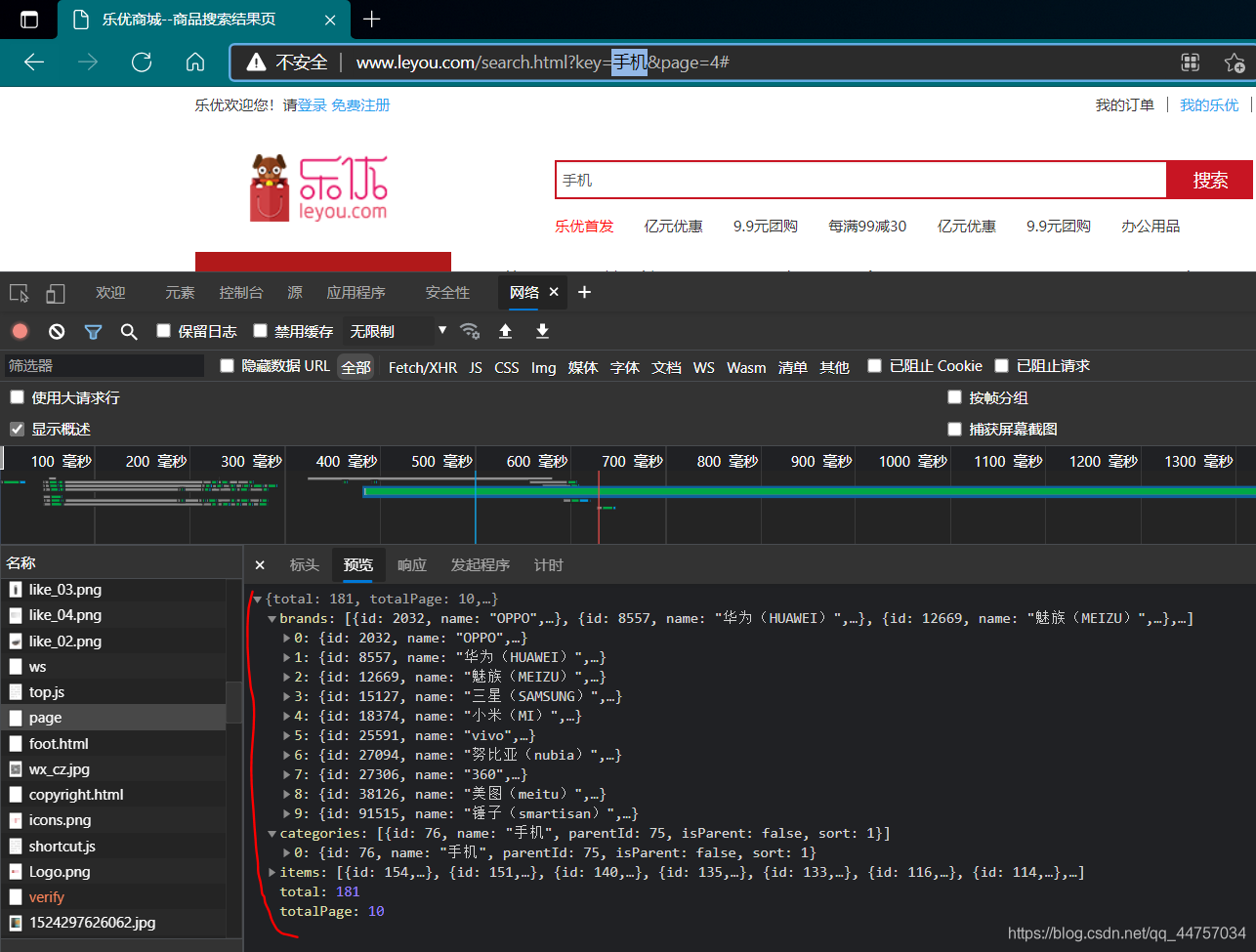Click the browser forward arrow
This screenshot has width=1256, height=952.
pyautogui.click(x=88, y=62)
